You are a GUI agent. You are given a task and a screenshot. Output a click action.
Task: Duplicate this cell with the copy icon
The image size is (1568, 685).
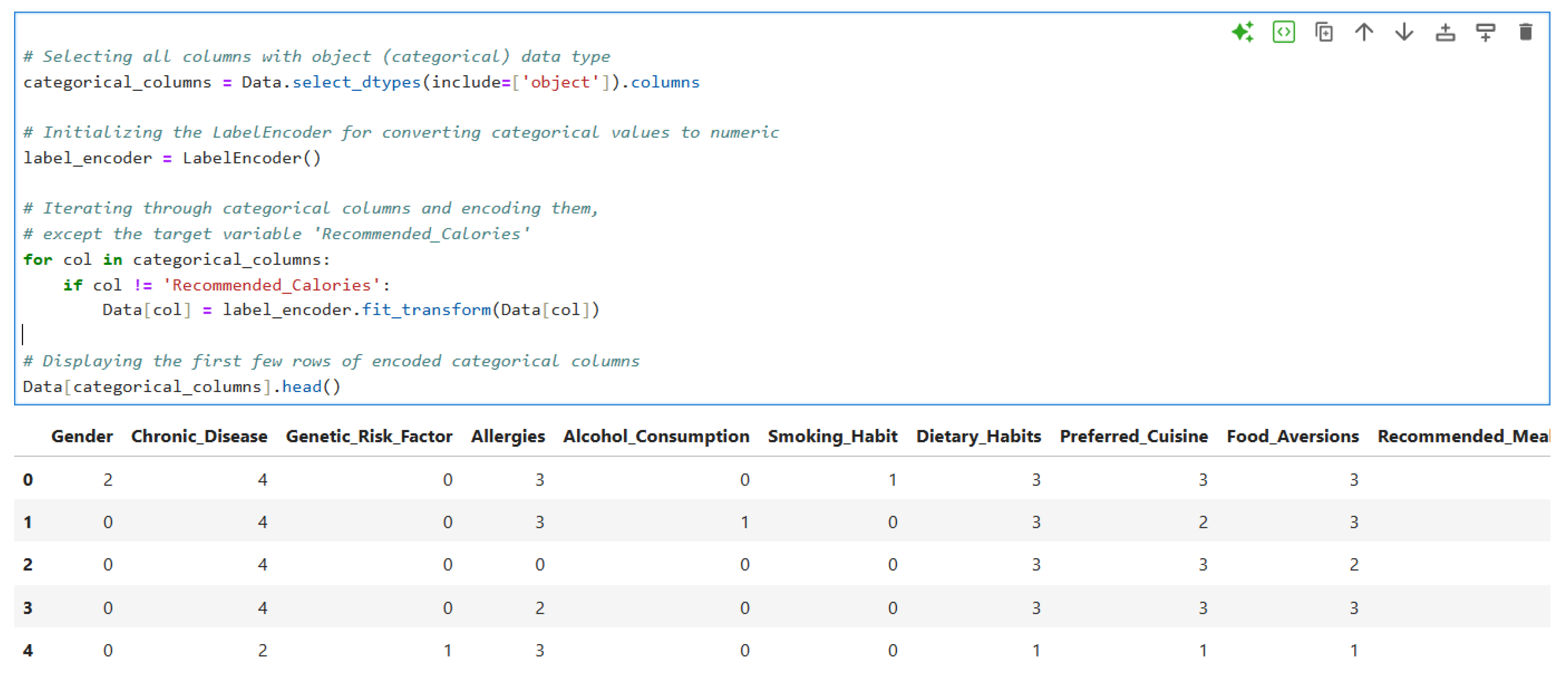(1323, 32)
